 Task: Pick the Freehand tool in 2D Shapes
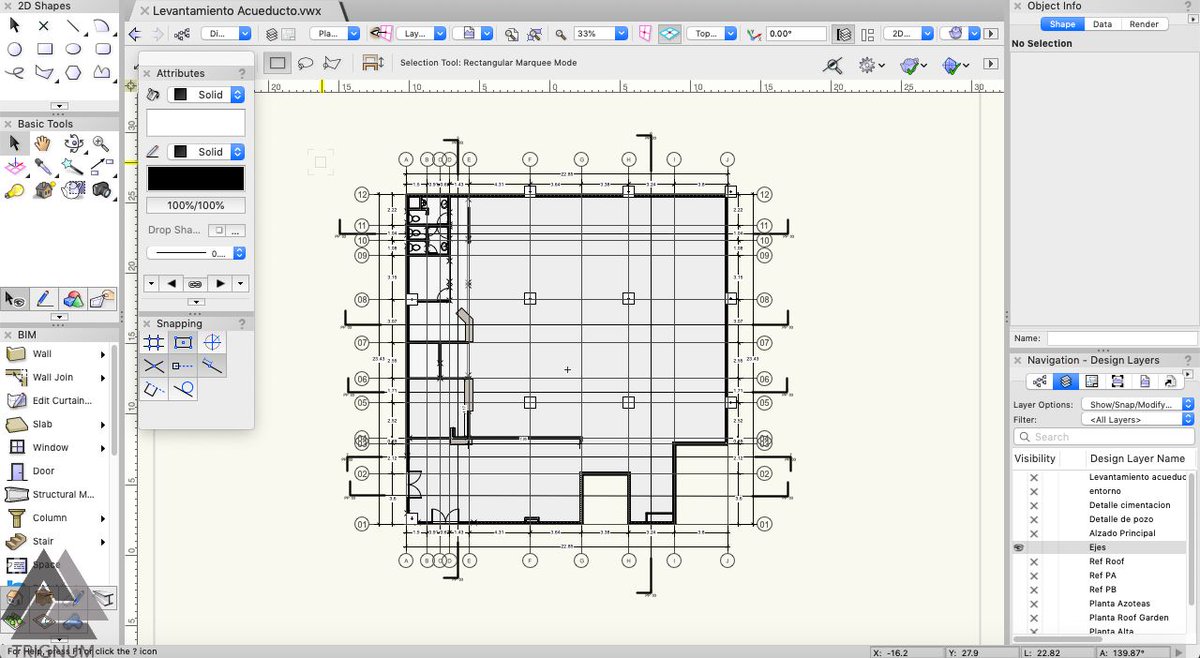[15, 72]
